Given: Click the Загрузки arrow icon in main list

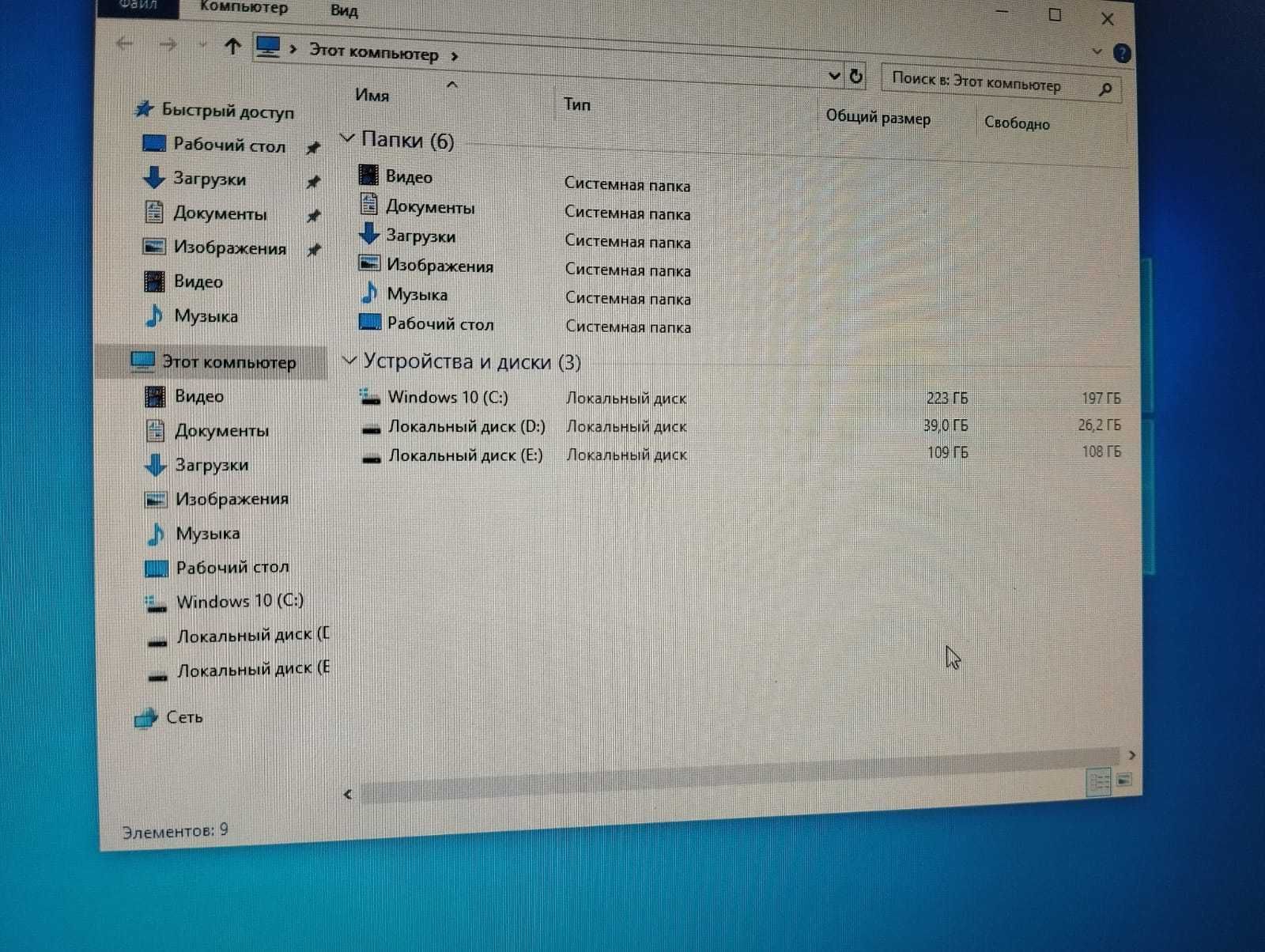Looking at the screenshot, I should tap(368, 233).
